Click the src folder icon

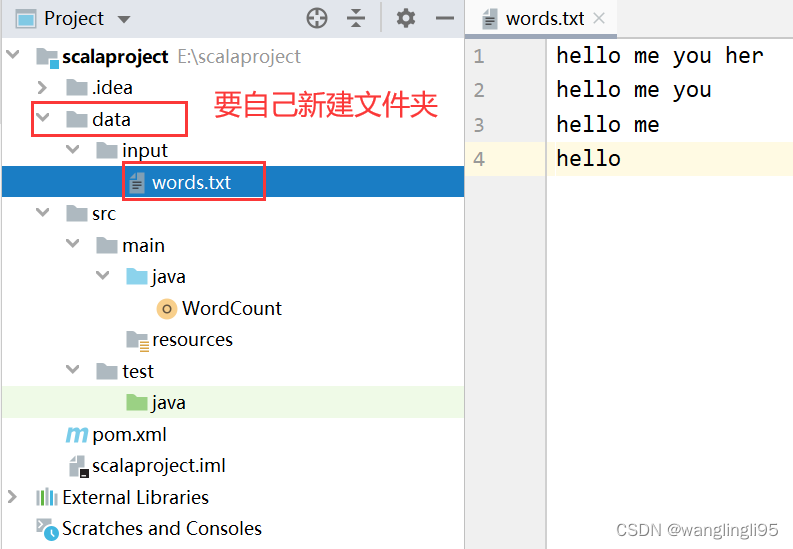(x=77, y=213)
